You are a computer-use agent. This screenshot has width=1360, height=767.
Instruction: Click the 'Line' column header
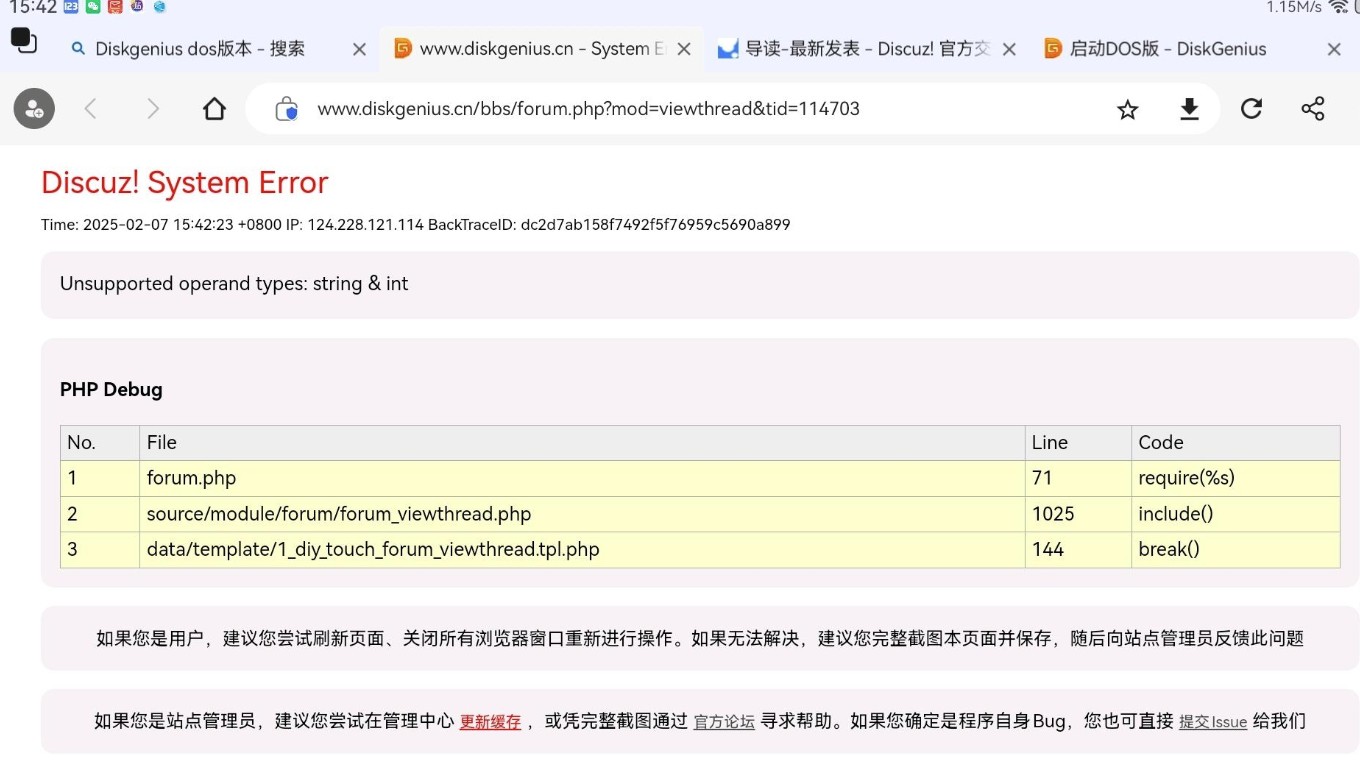tap(1078, 443)
